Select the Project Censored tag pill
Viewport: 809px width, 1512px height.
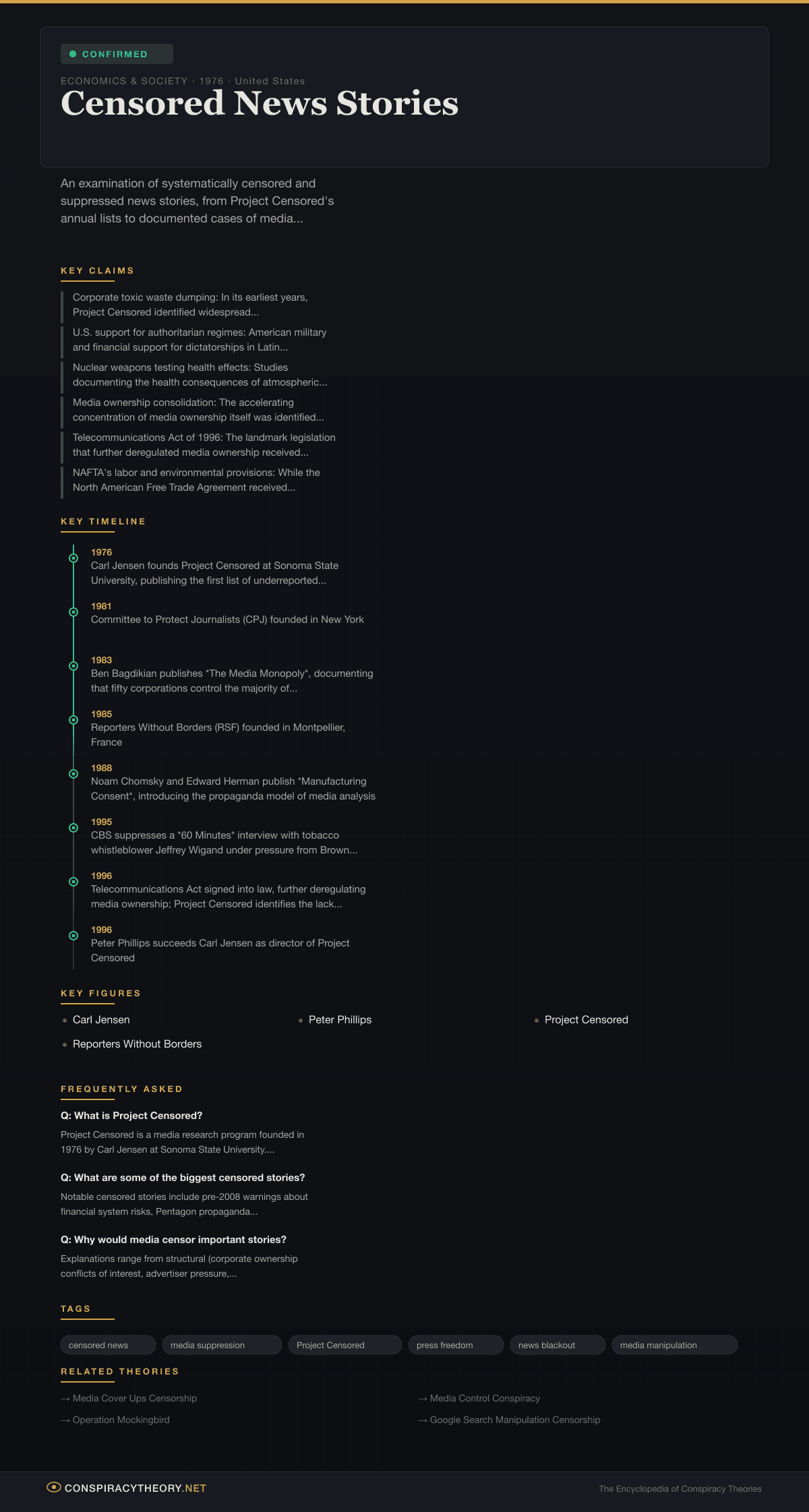coord(344,1345)
